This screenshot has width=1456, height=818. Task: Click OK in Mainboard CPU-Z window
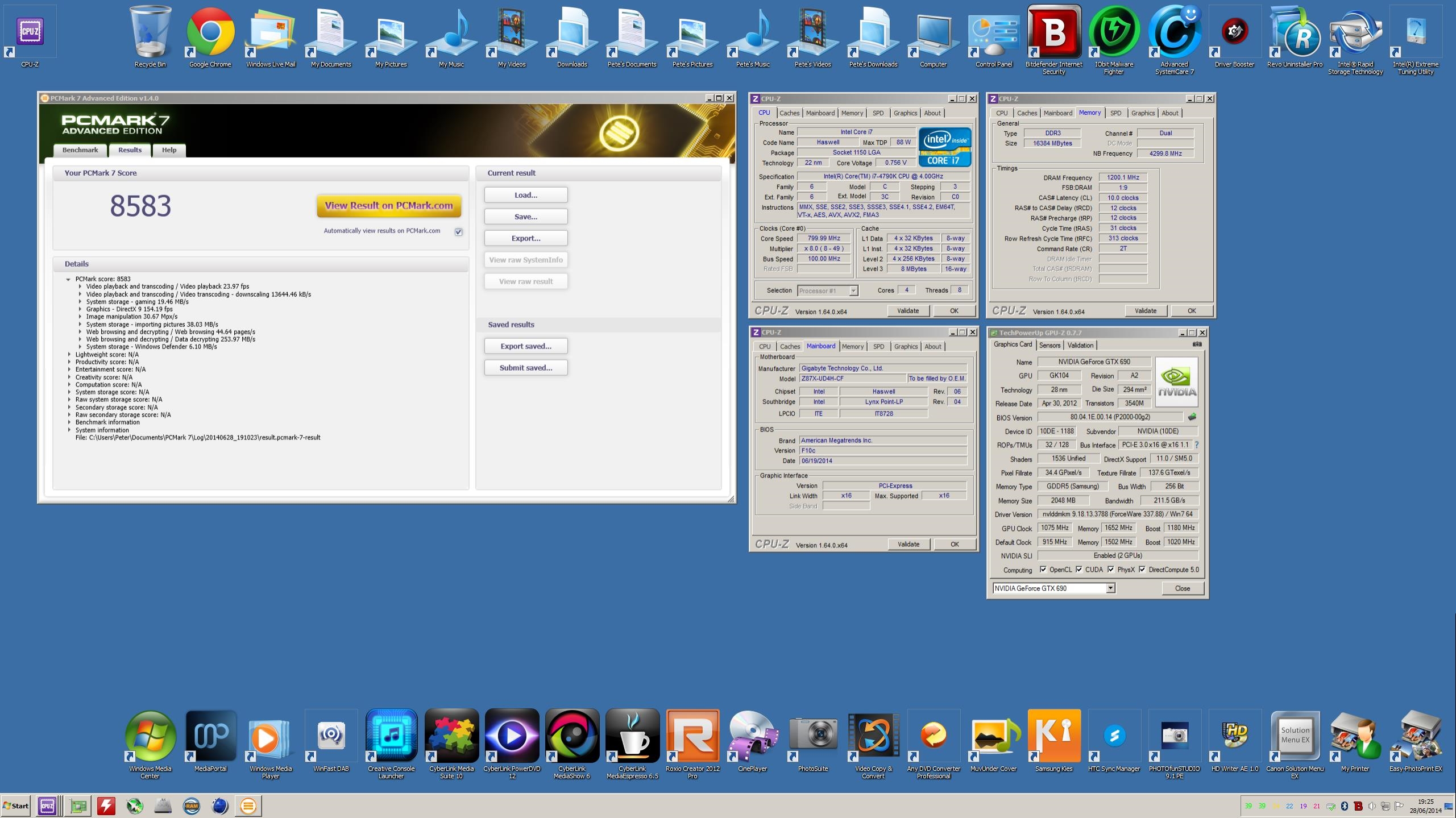pyautogui.click(x=955, y=545)
